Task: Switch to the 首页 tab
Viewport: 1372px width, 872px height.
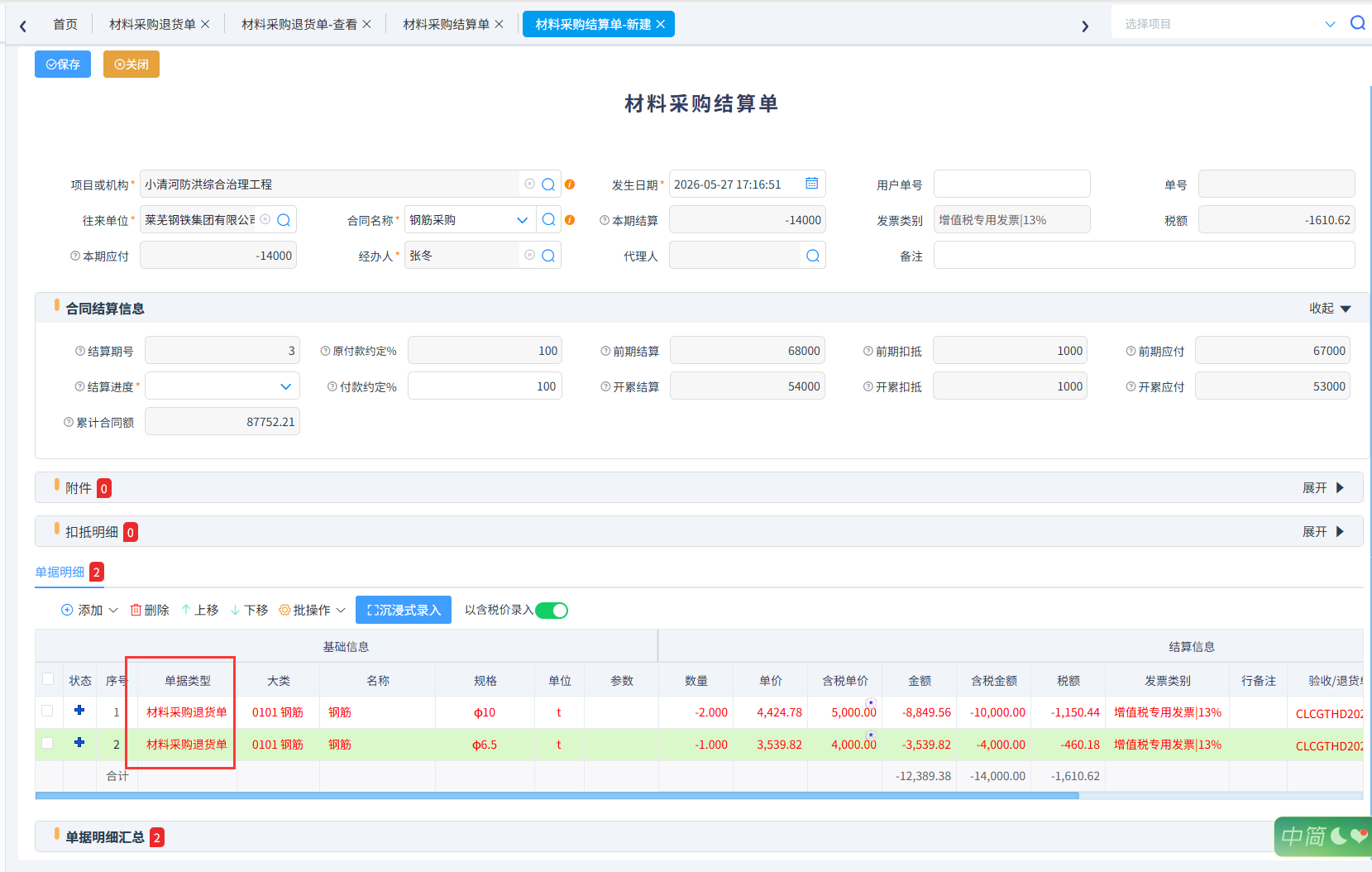Action: 65,25
